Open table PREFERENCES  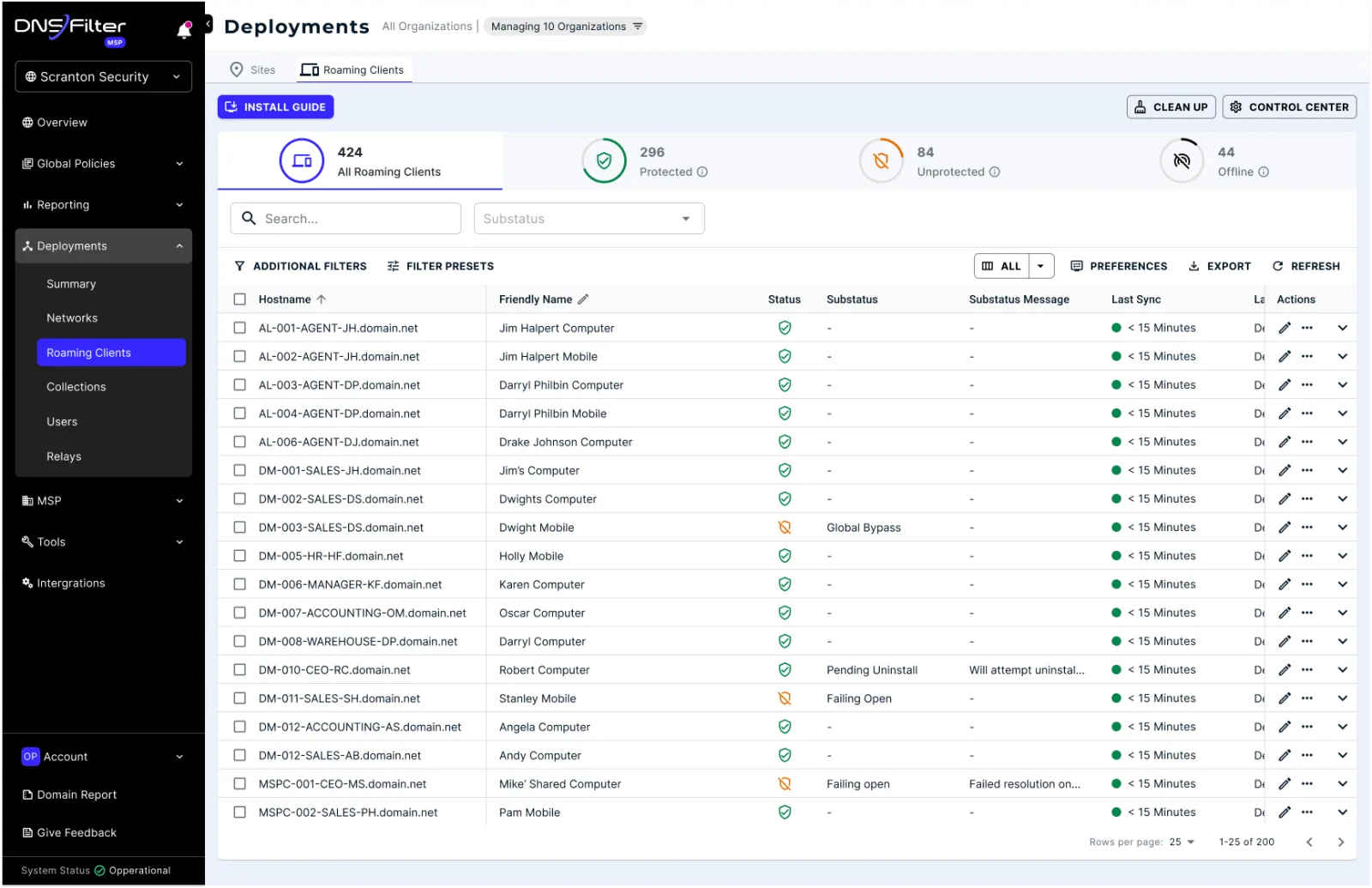coord(1119,266)
